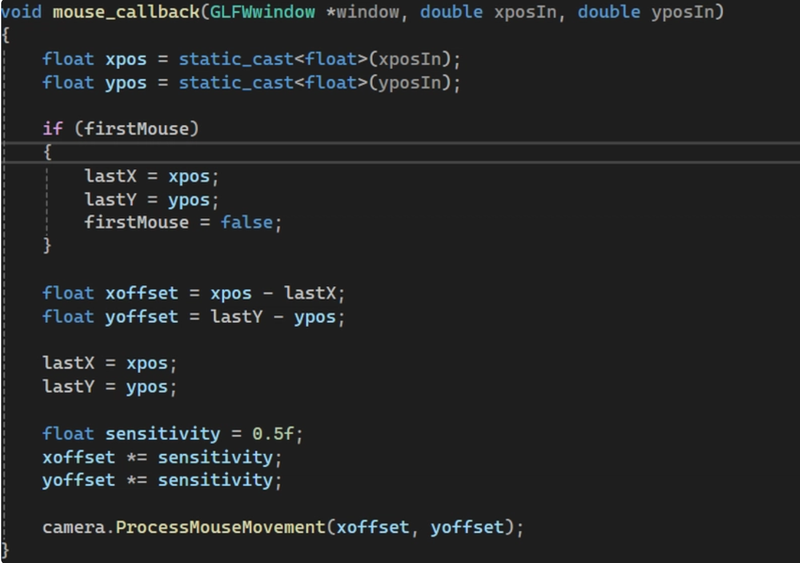Click the mouse_callback function name

pyautogui.click(x=127, y=12)
